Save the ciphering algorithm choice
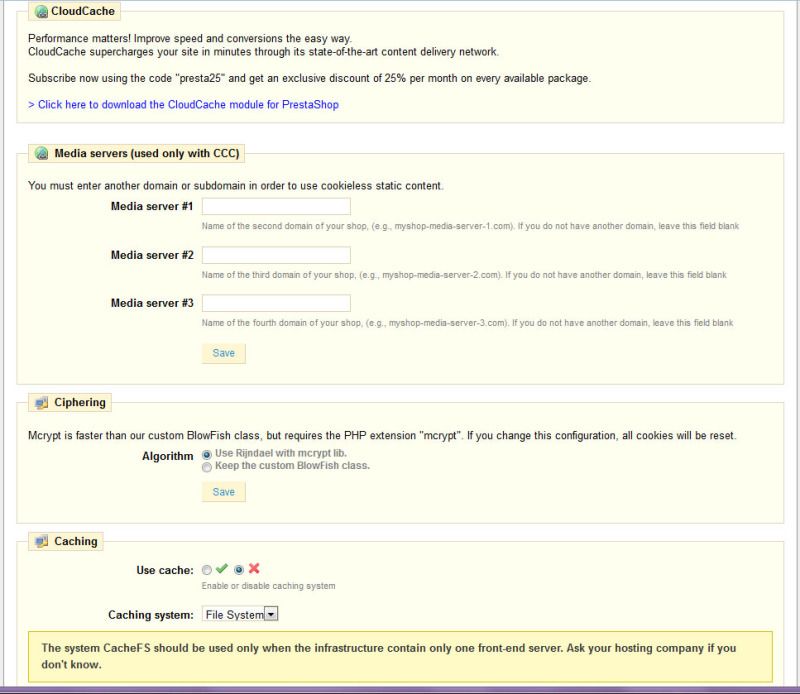This screenshot has width=800, height=694. coord(221,491)
